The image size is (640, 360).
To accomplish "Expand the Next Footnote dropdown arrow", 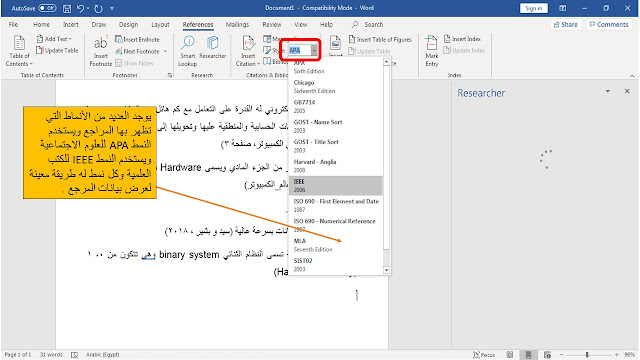I will click(x=165, y=51).
